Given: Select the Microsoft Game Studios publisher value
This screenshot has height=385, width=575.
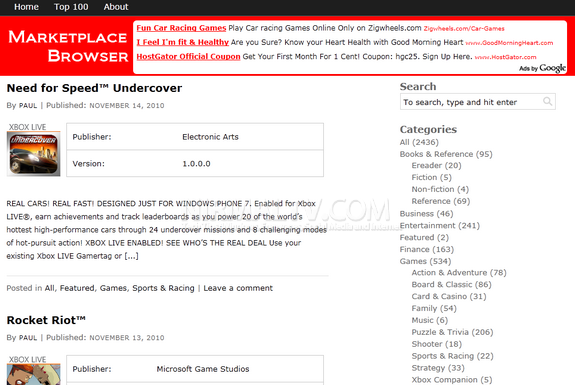Looking at the screenshot, I should click(203, 369).
